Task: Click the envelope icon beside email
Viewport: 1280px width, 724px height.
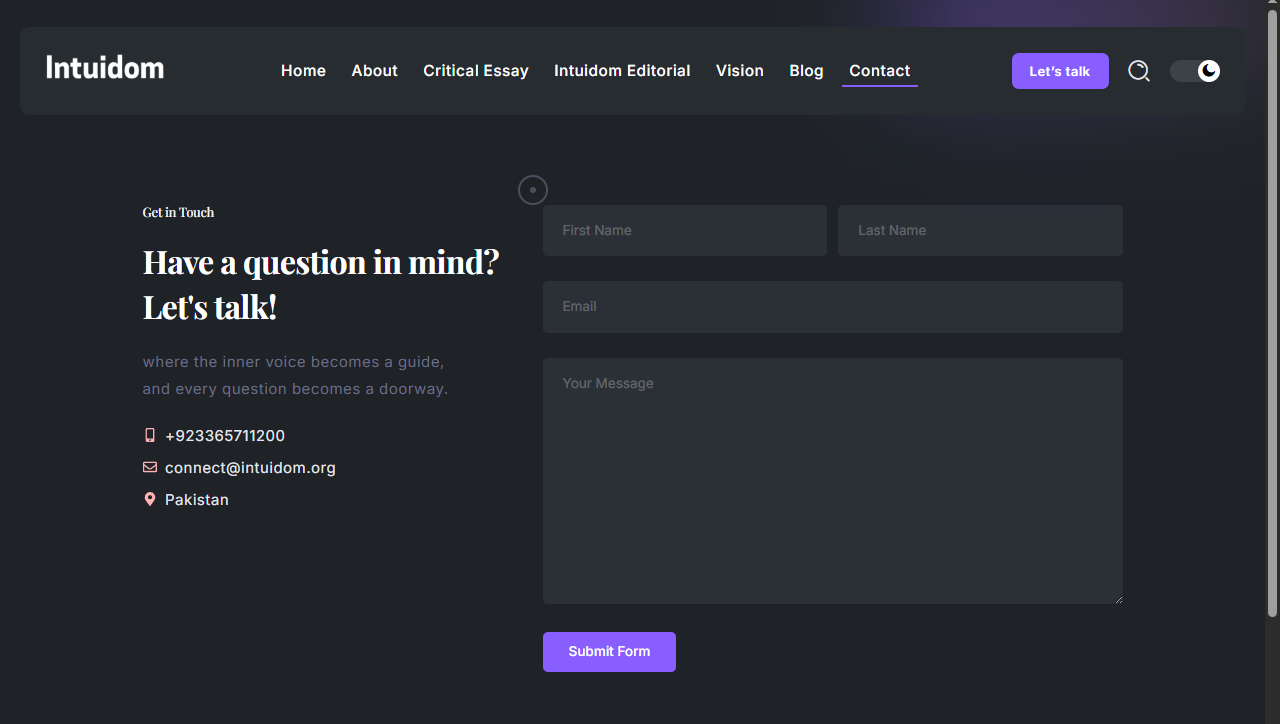Action: click(x=150, y=467)
